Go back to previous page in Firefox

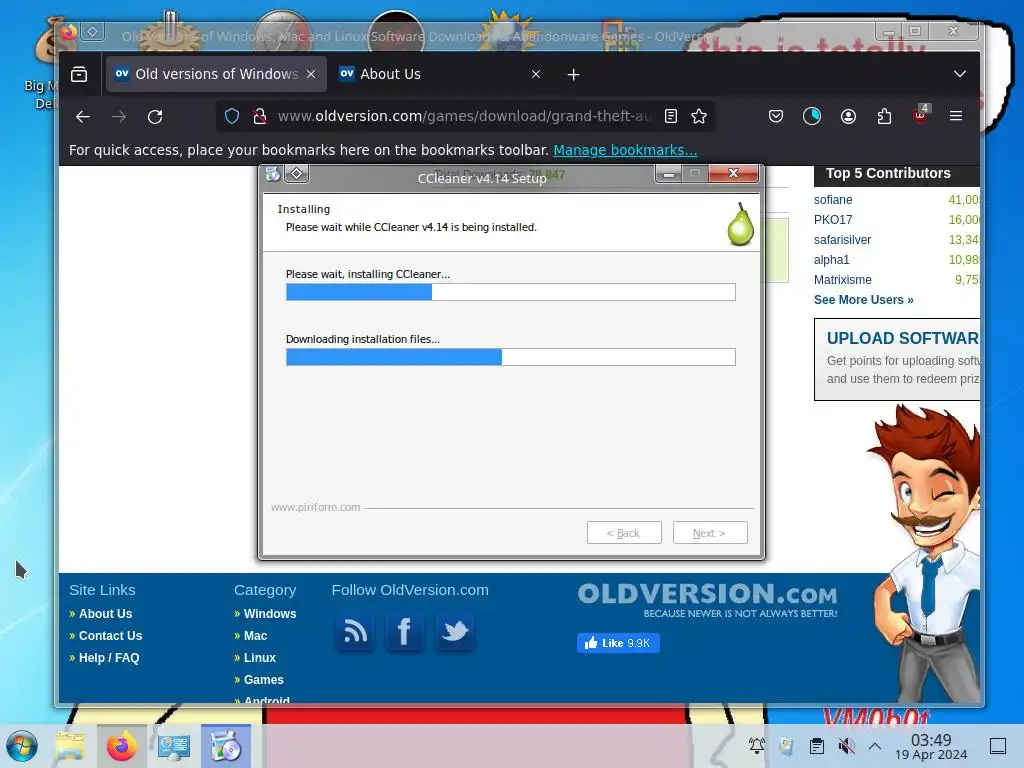coord(83,117)
